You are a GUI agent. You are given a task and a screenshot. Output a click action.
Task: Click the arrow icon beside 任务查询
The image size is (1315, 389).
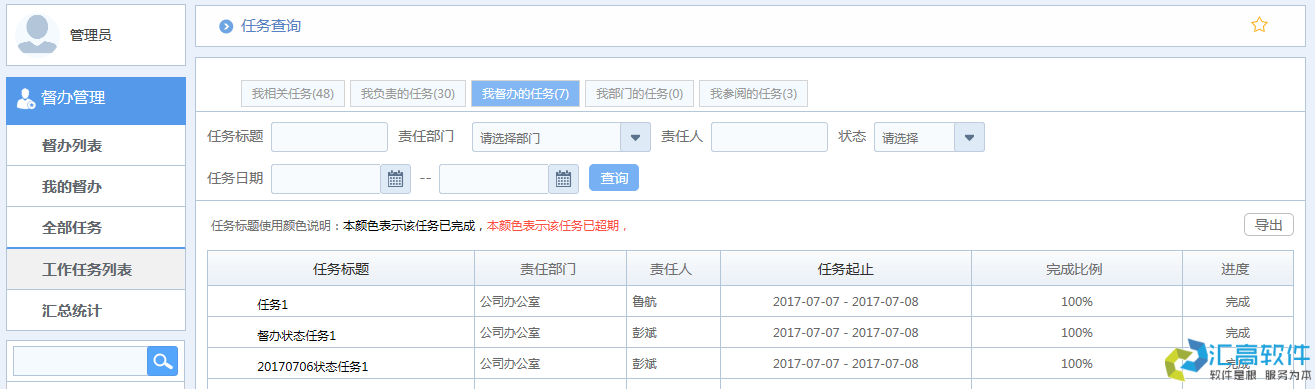(226, 26)
